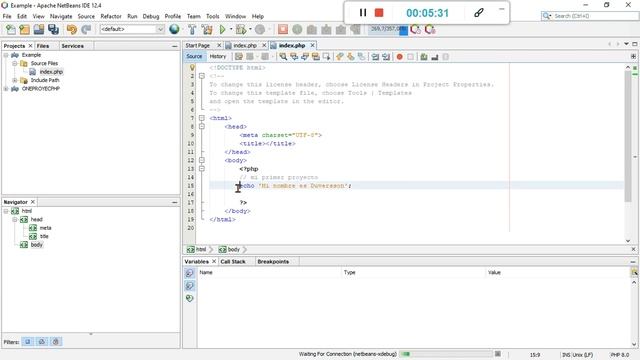This screenshot has height=360, width=640.
Task: Click the garbage collection memory meter
Action: 387,29
